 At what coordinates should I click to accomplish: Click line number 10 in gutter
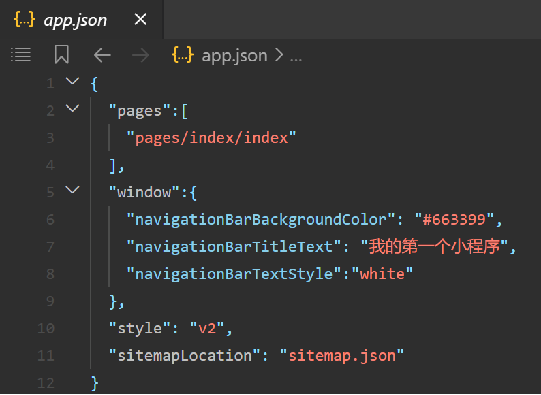tap(46, 328)
